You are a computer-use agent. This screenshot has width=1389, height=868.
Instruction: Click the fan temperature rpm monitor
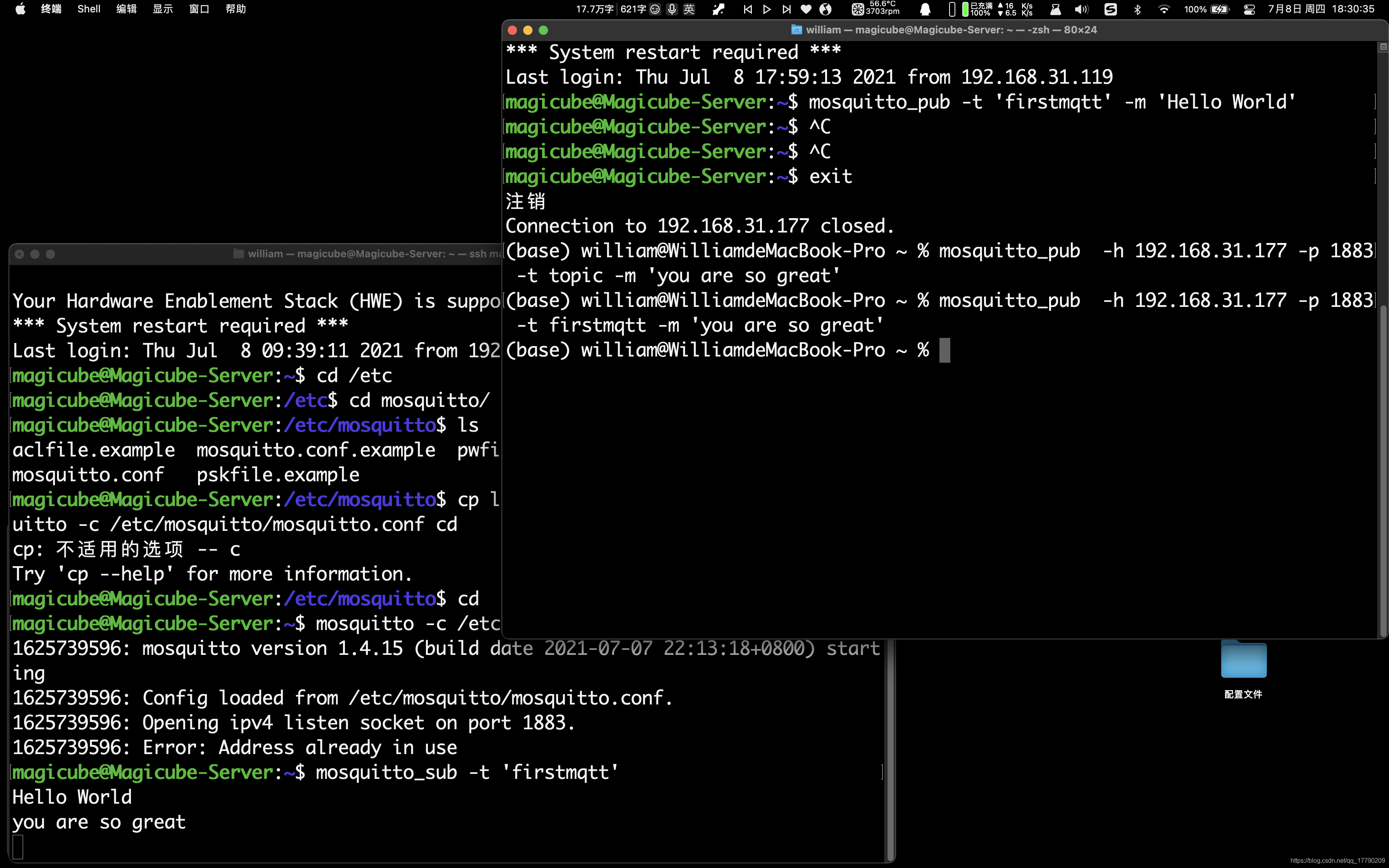(x=876, y=9)
